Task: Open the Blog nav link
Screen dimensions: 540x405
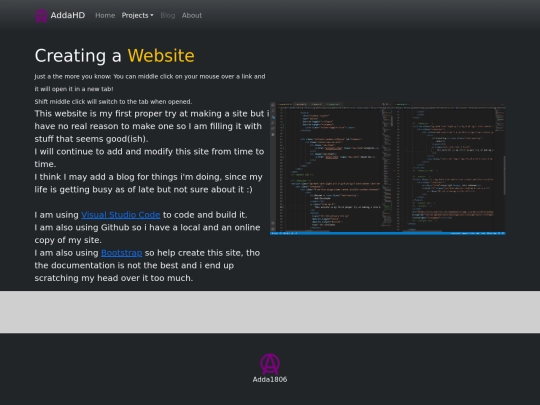Action: pyautogui.click(x=168, y=15)
